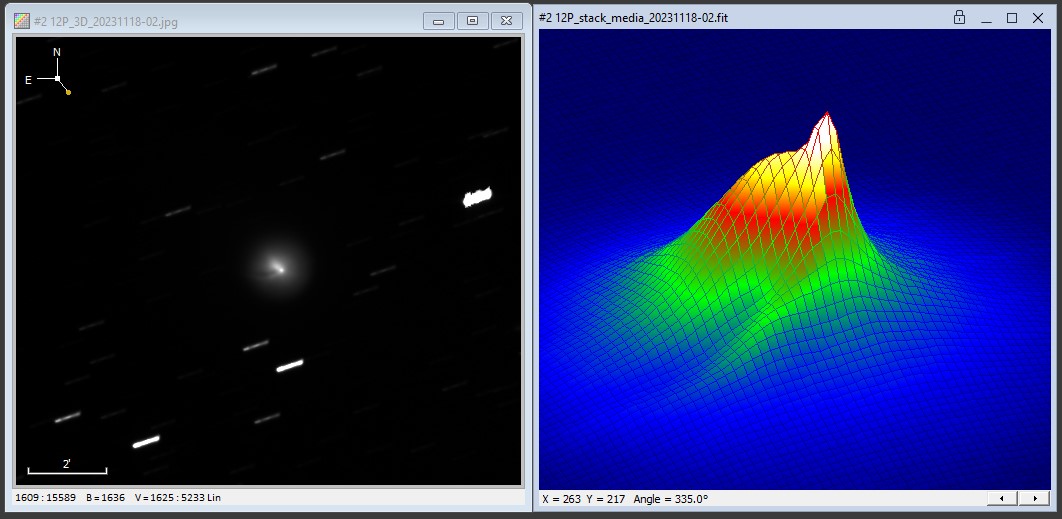Click the 2' scale bar in the image
1062x519 pixels.
pos(67,469)
